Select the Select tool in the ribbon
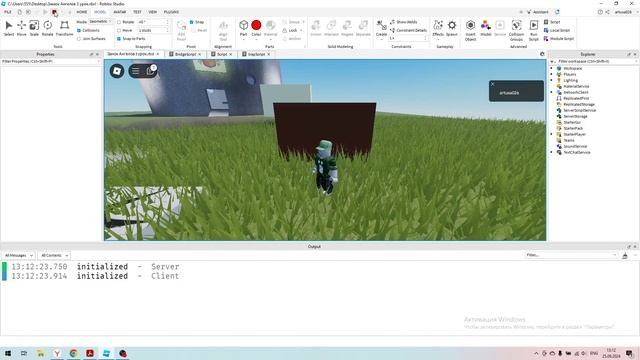640x360 pixels. (x=9, y=28)
